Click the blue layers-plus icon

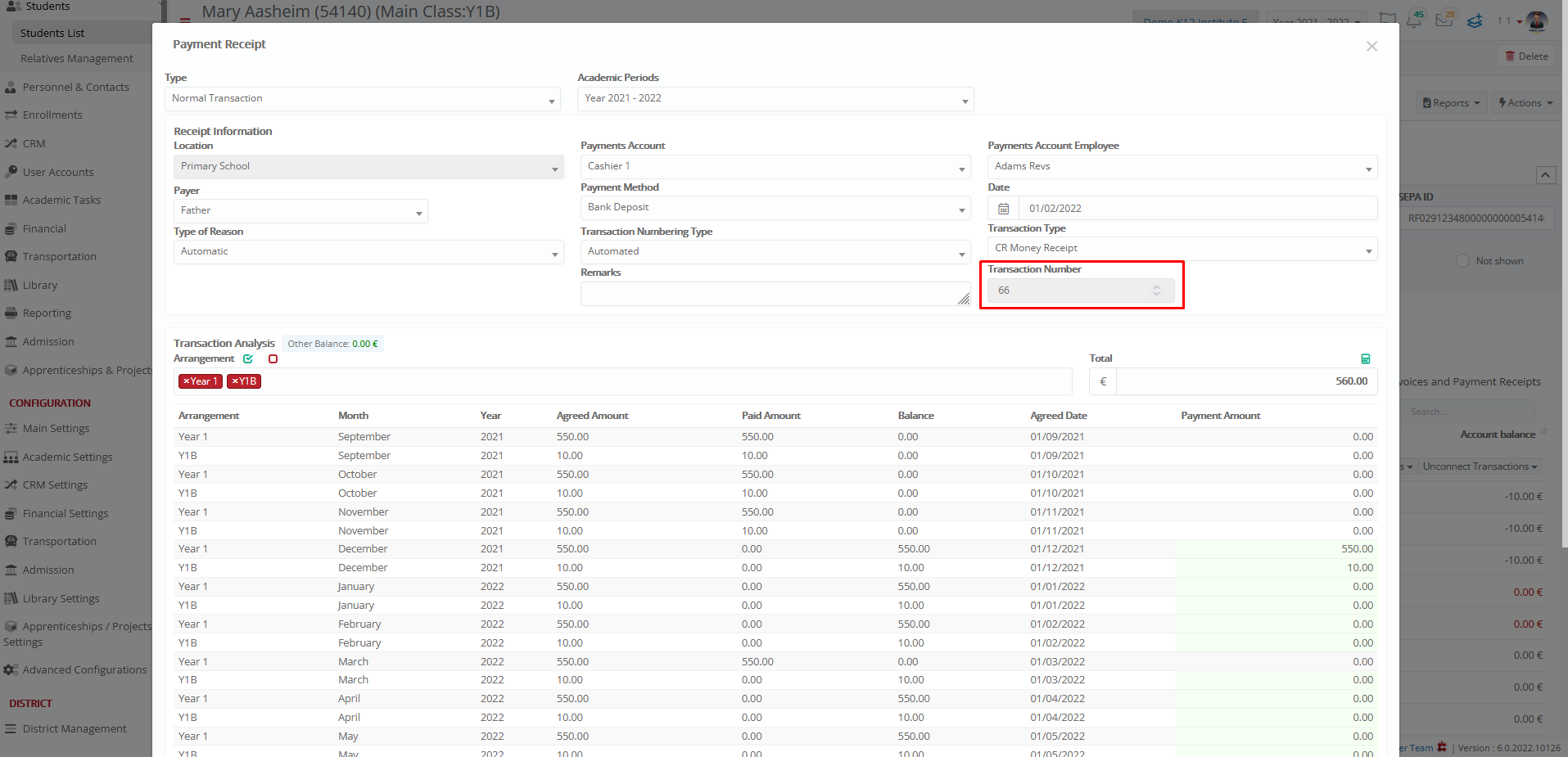(1475, 20)
